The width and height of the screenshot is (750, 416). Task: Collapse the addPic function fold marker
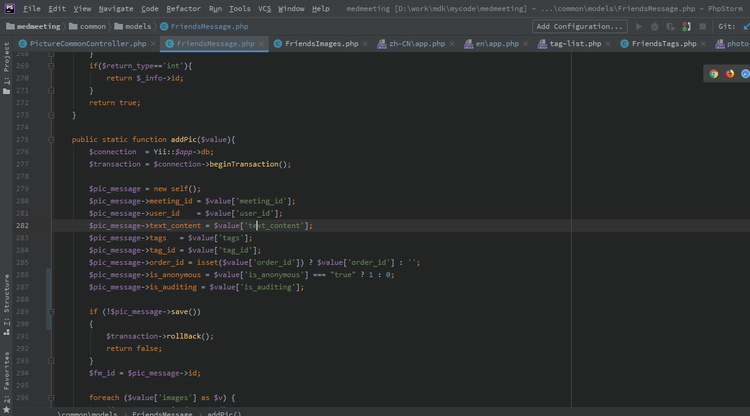pyautogui.click(x=53, y=139)
